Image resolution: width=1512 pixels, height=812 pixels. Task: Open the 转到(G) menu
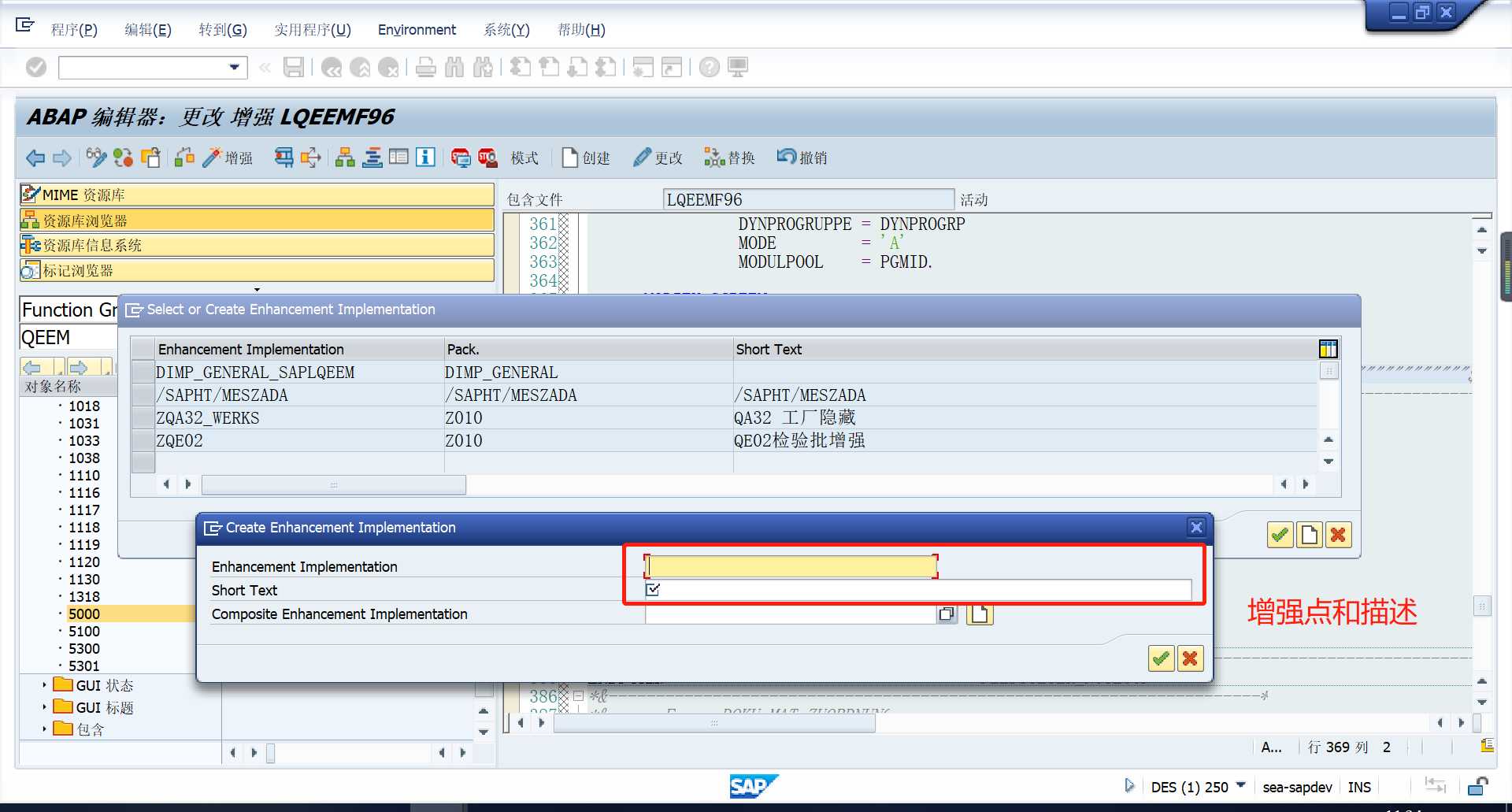223,30
